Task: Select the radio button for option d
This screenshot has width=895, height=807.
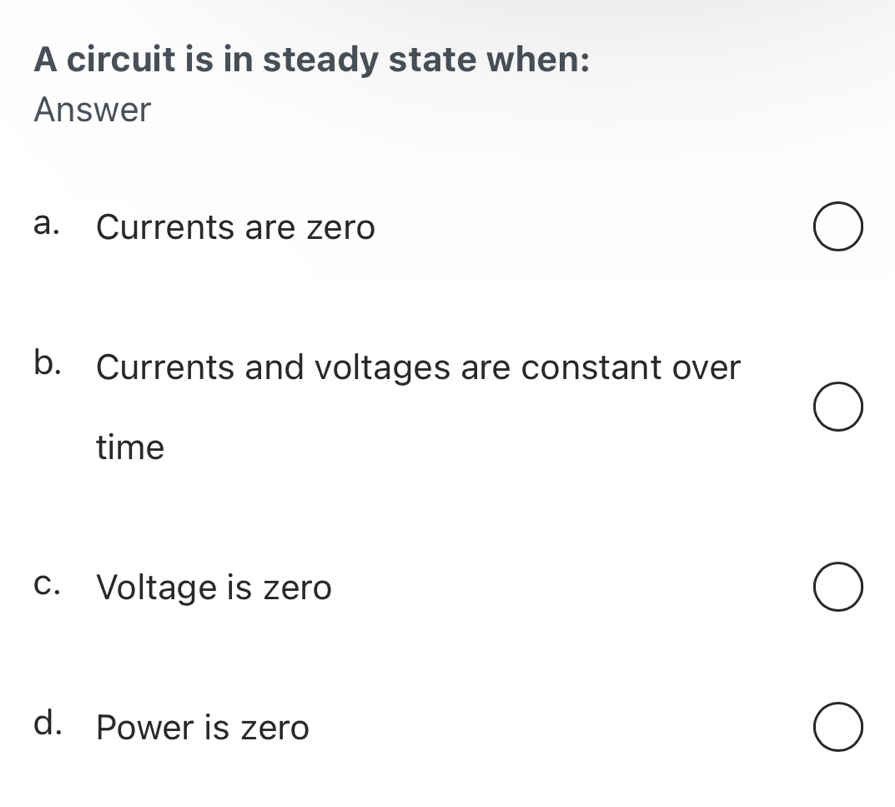Action: point(838,727)
